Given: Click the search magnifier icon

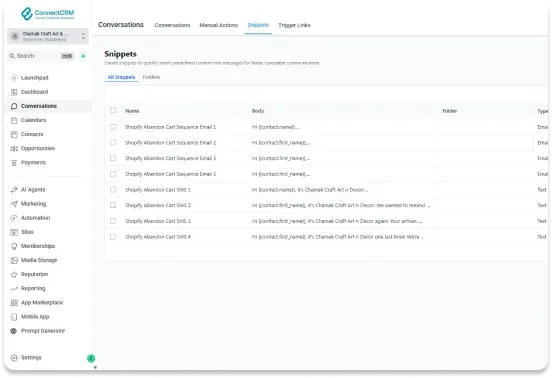Looking at the screenshot, I should point(12,56).
